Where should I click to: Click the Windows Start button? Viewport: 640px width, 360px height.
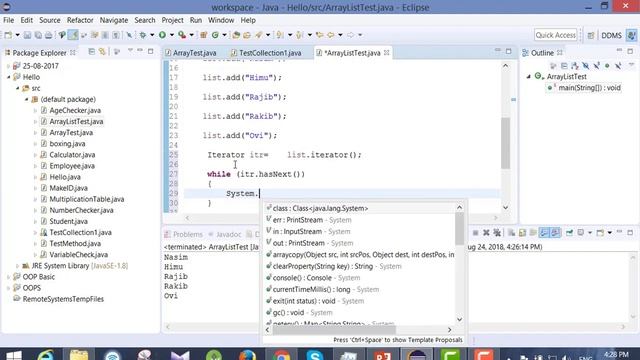(x=13, y=355)
